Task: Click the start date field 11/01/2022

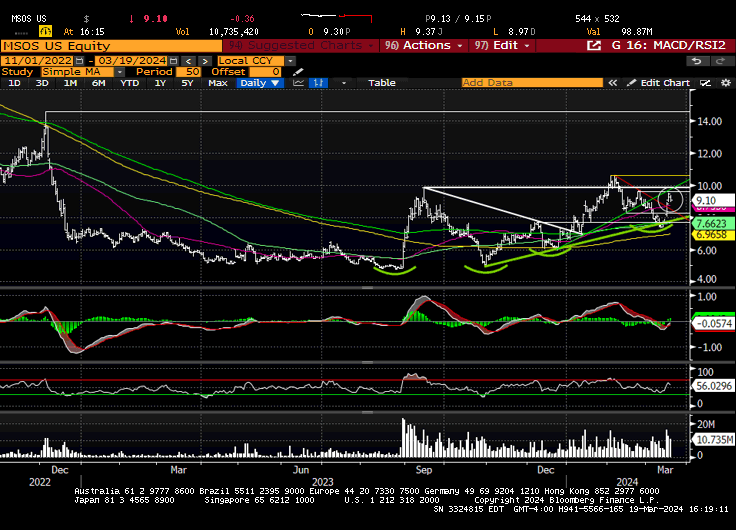Action: (x=38, y=61)
